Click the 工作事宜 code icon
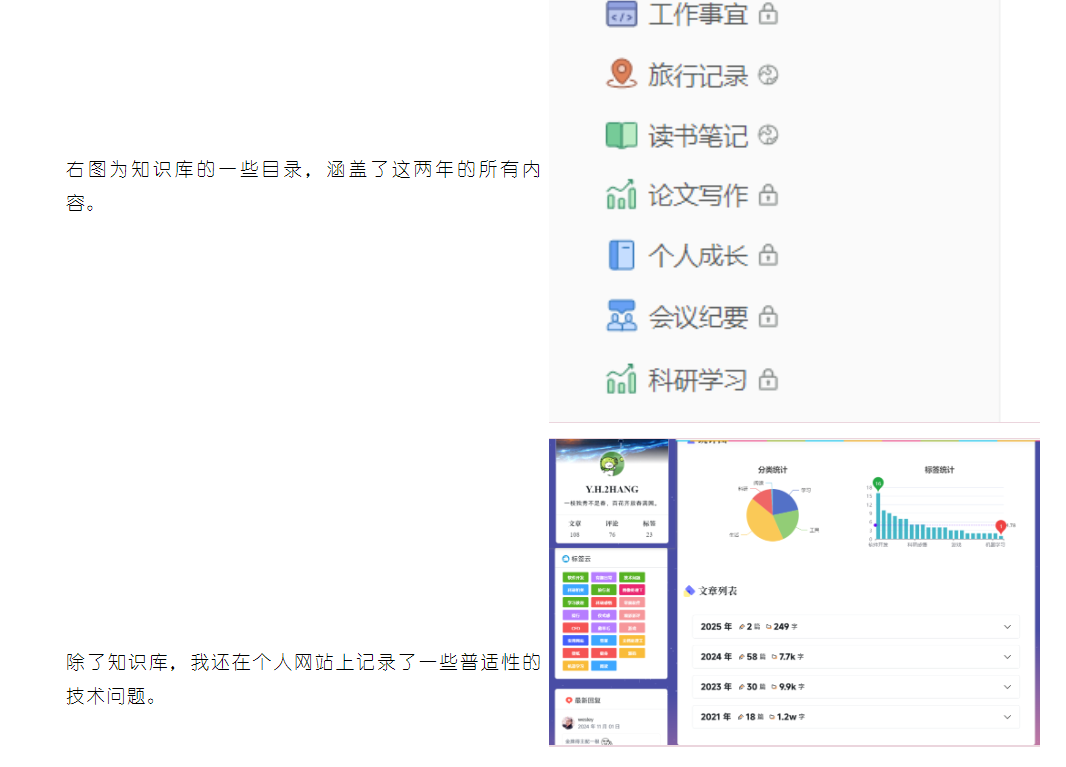The width and height of the screenshot is (1066, 767). pos(621,14)
